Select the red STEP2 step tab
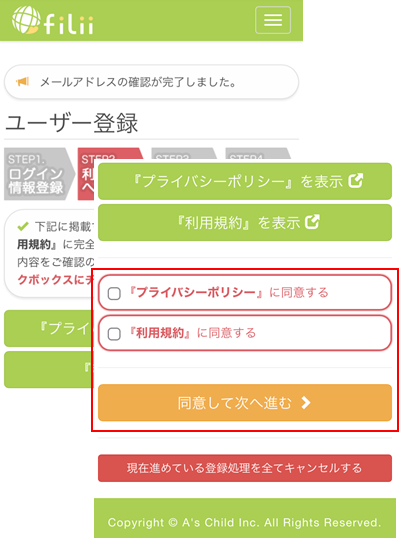This screenshot has width=405, height=539. click(x=88, y=174)
